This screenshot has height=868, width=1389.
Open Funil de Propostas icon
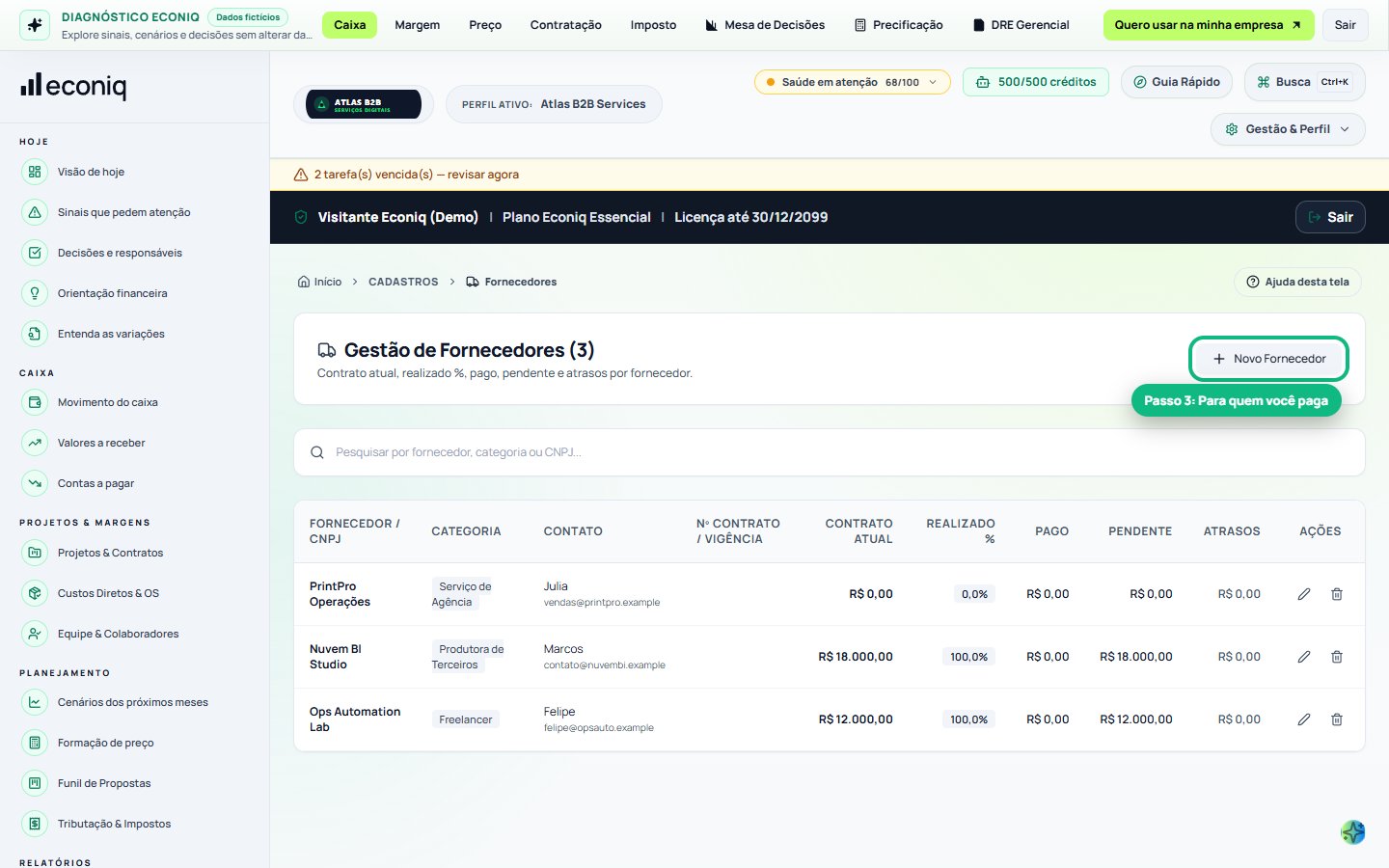[35, 783]
